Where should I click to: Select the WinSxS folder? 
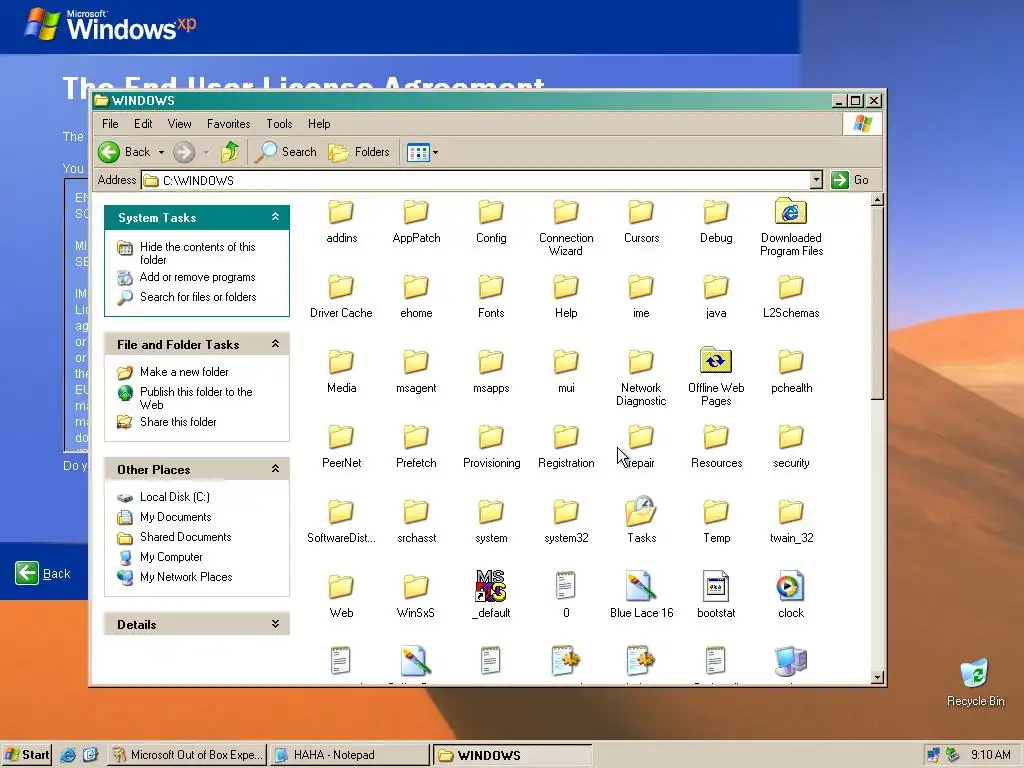tap(416, 596)
